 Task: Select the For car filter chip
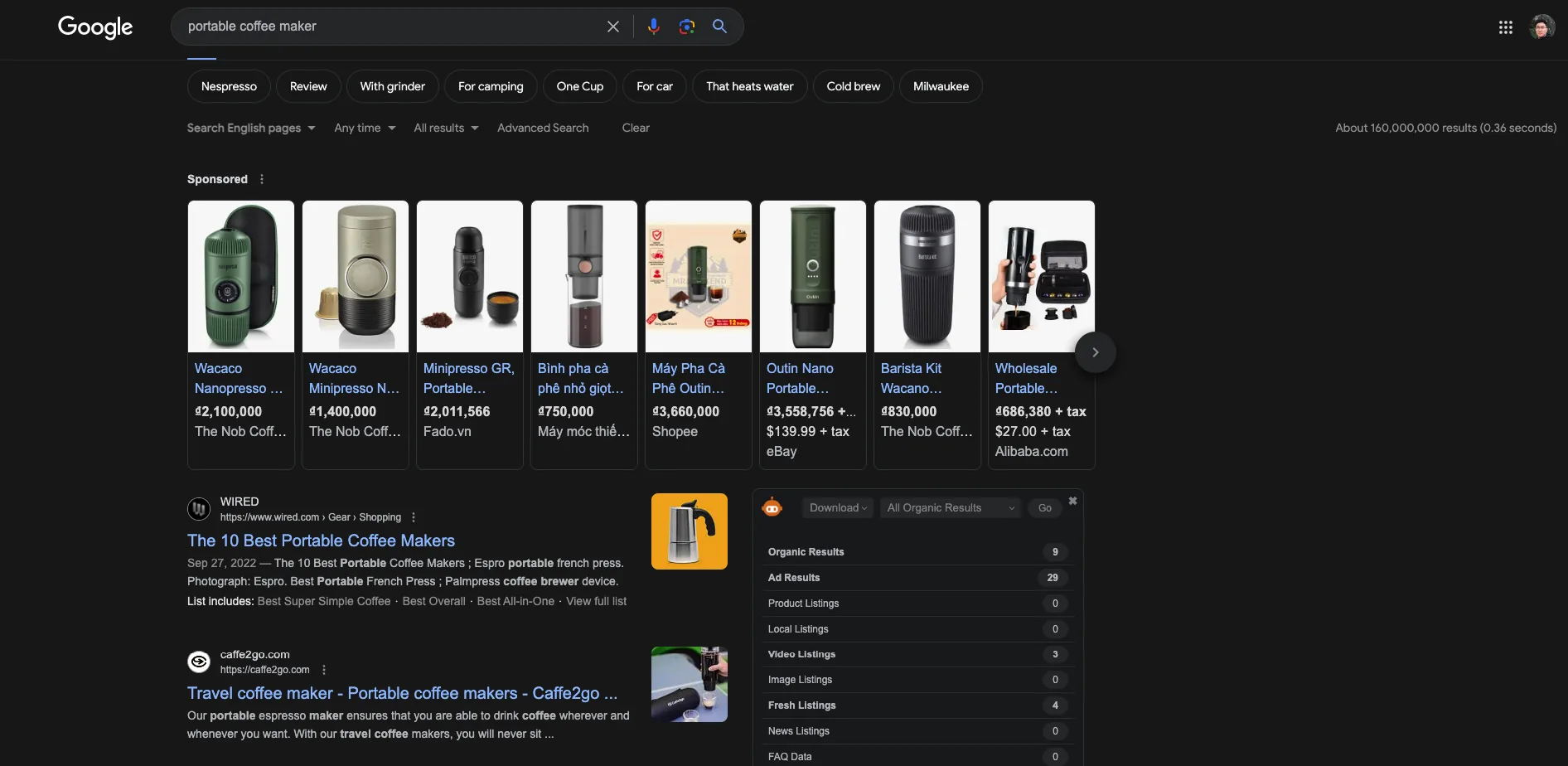[x=655, y=86]
